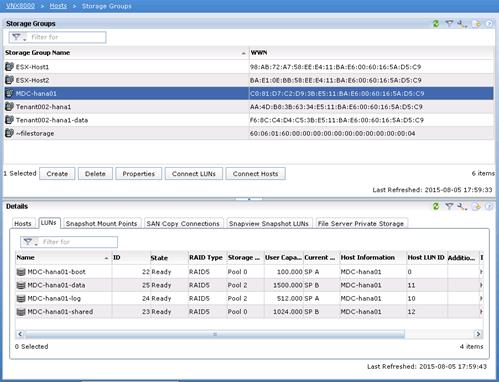Viewport: 499px width, 382px height.
Task: Click Connect Hosts button
Action: click(x=255, y=174)
